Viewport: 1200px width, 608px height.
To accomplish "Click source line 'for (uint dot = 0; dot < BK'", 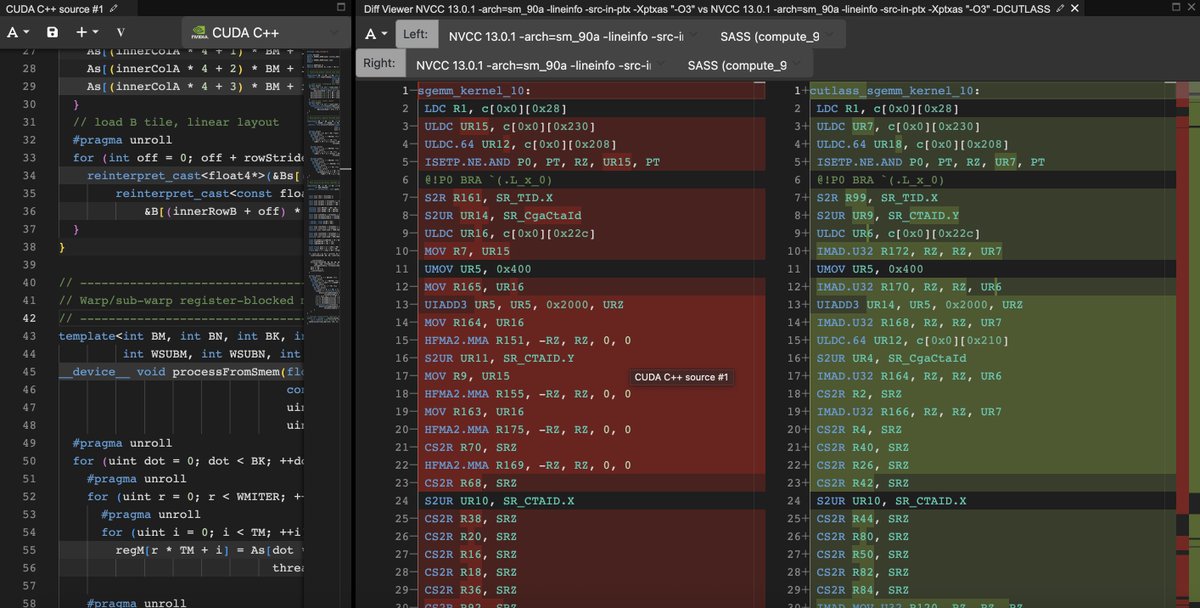I will pyautogui.click(x=187, y=461).
